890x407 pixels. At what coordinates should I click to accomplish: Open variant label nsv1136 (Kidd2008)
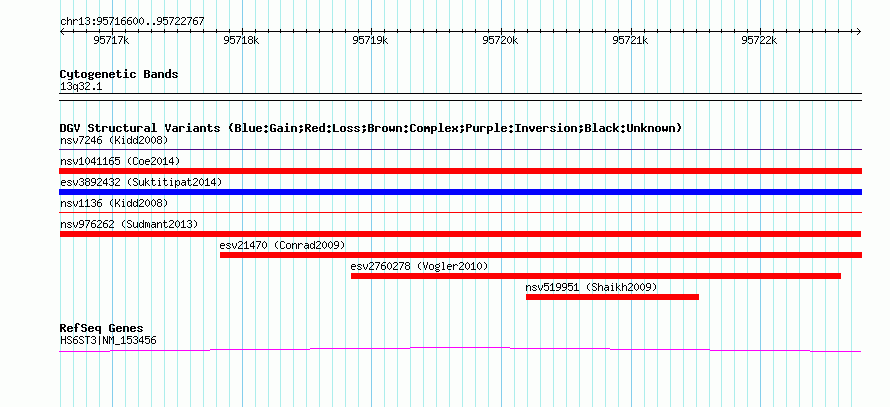(114, 203)
